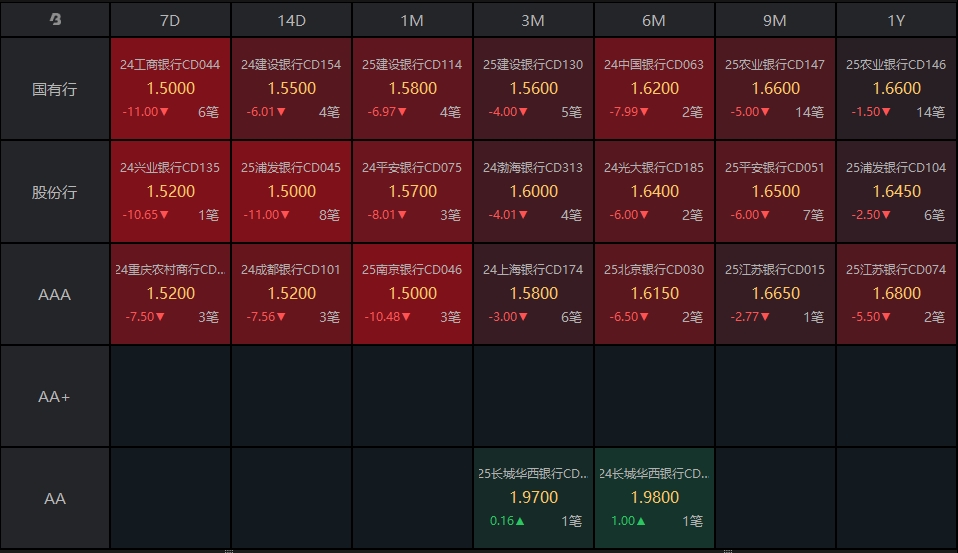Open the 25浦发银行CD104 quote cell
The height and width of the screenshot is (553, 958).
pyautogui.click(x=896, y=192)
